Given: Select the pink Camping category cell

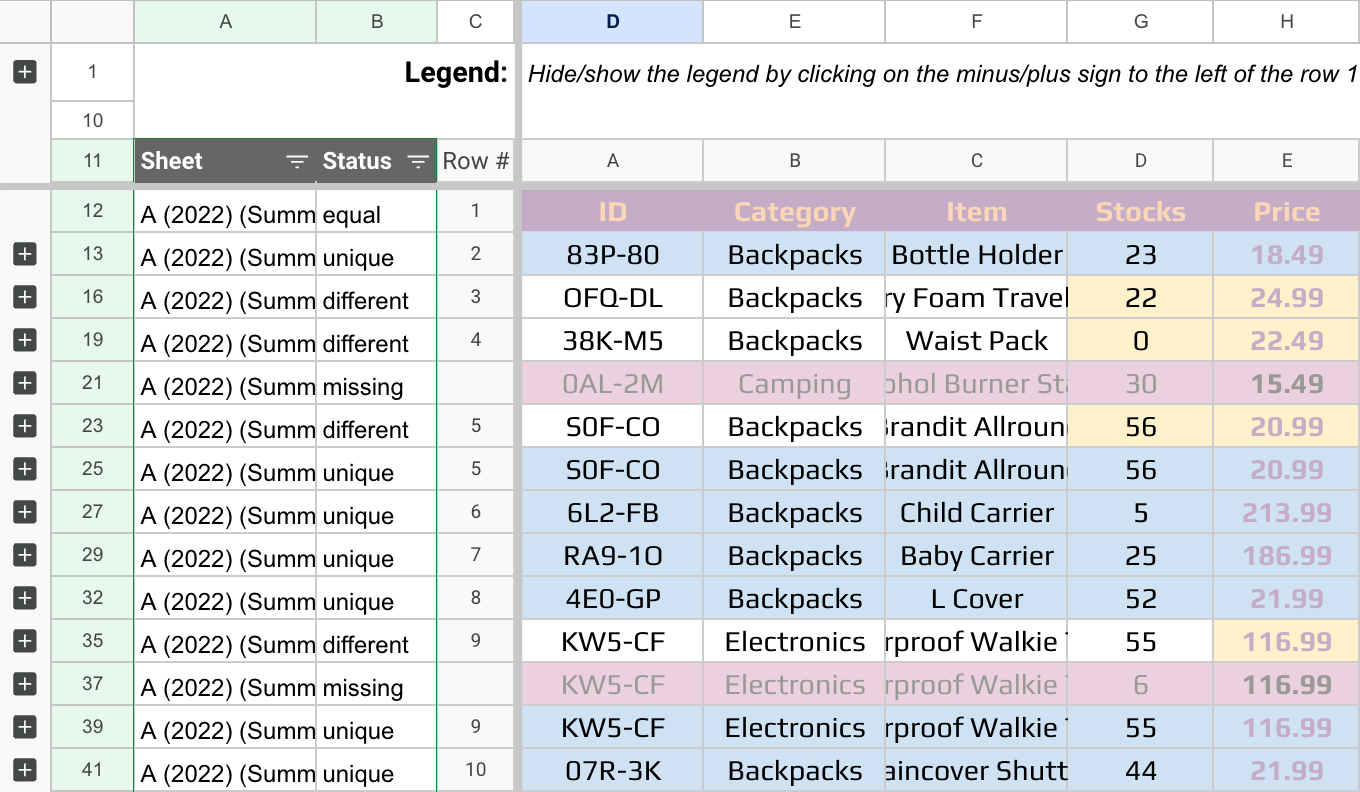Looking at the screenshot, I should point(794,383).
